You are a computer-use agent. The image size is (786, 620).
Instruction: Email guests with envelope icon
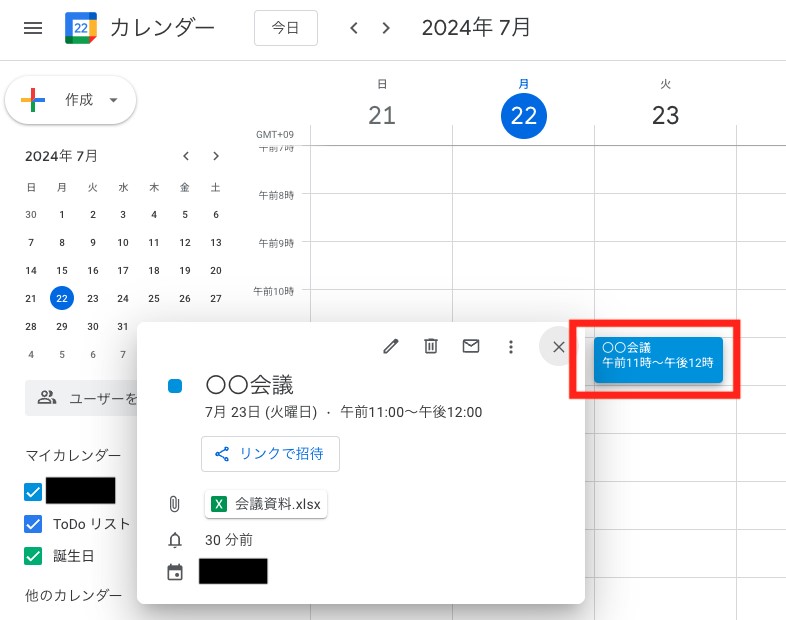tap(471, 346)
